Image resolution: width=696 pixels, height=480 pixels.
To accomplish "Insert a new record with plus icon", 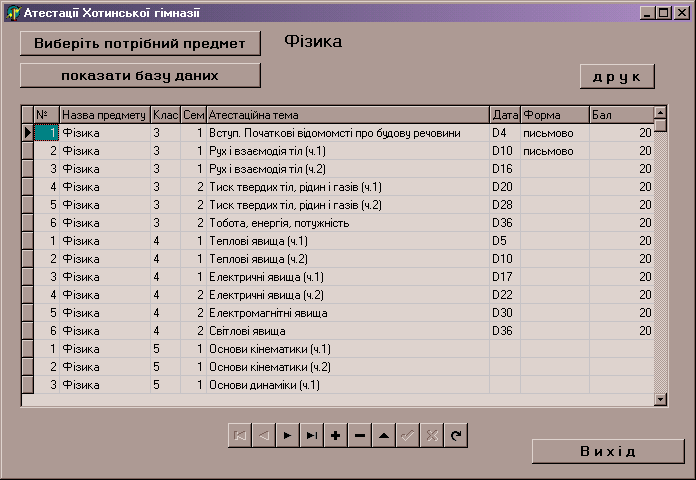I will point(336,436).
